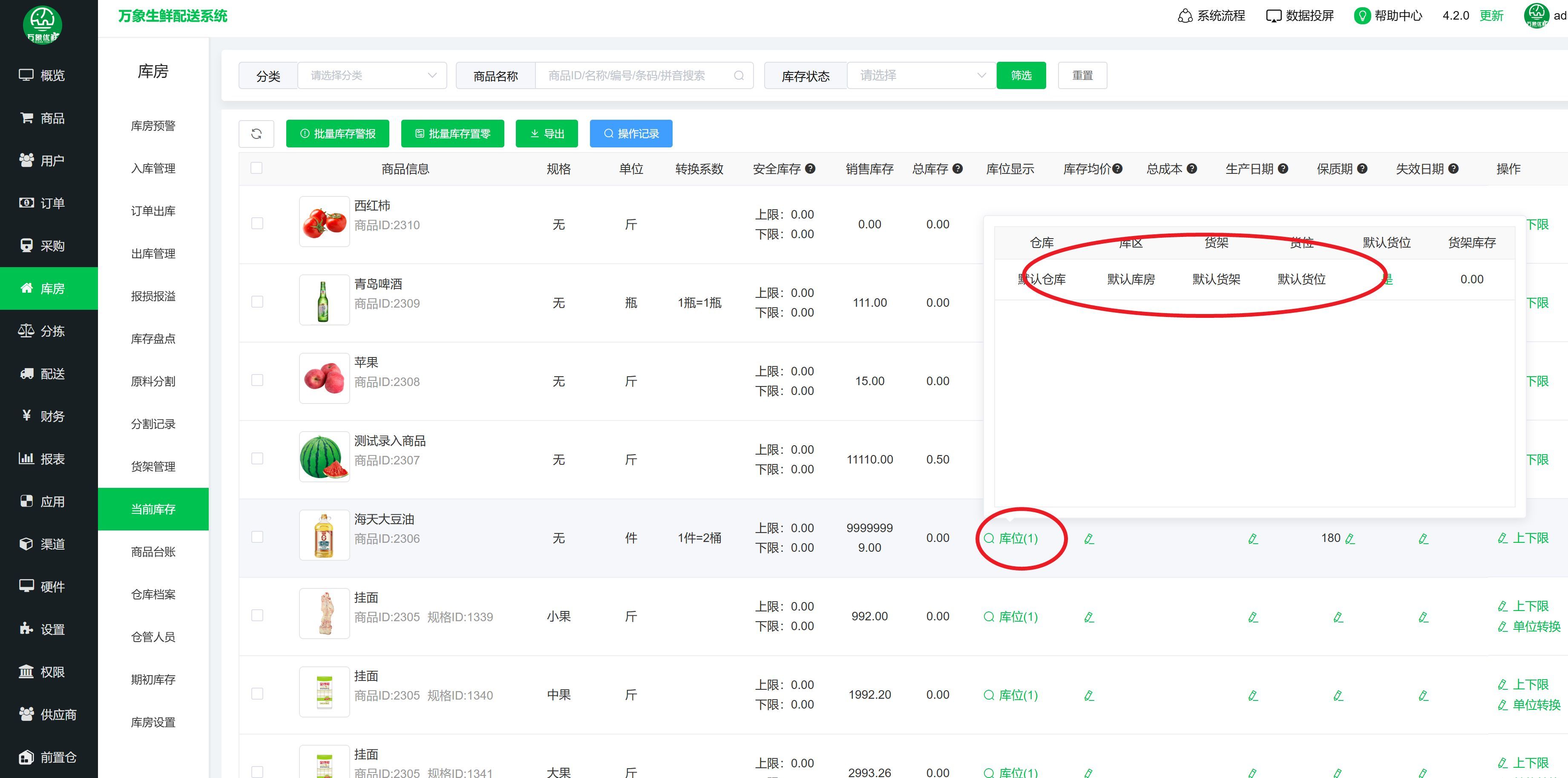This screenshot has width=1568, height=778.
Task: Open the 商品台账 submenu item
Action: click(153, 551)
